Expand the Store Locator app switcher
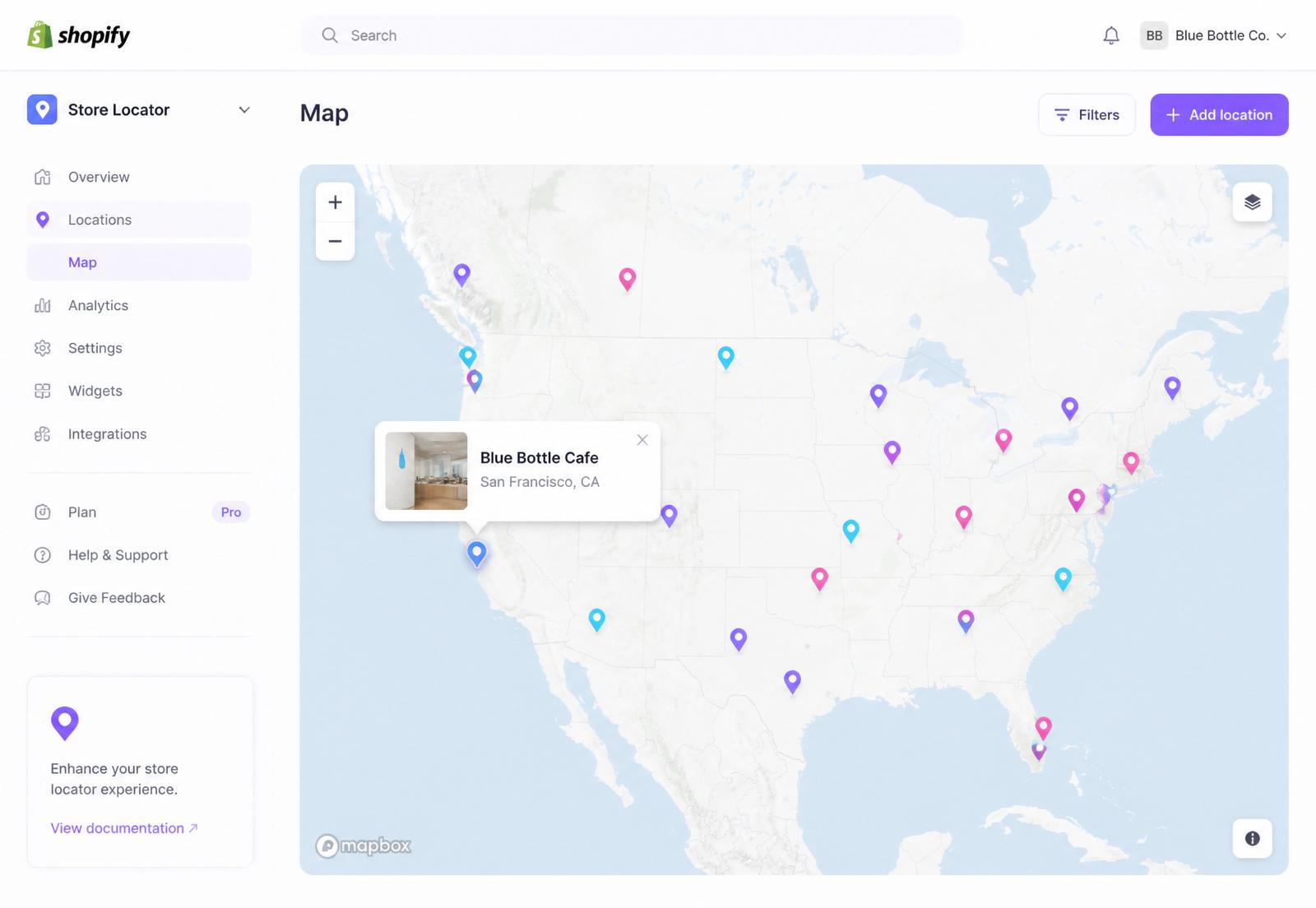The height and width of the screenshot is (908, 1316). click(244, 110)
